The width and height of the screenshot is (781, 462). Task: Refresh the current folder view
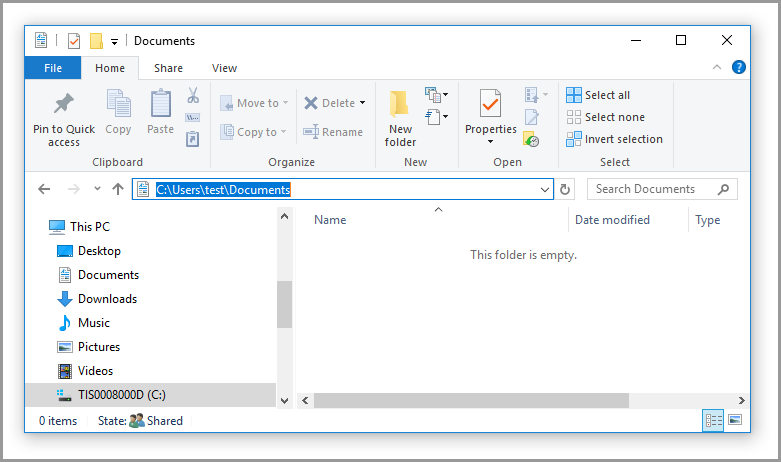tap(565, 189)
